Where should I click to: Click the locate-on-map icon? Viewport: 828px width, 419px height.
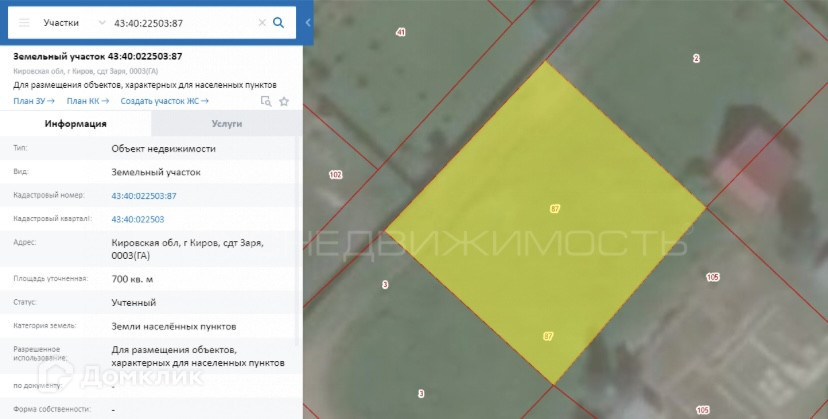click(266, 101)
